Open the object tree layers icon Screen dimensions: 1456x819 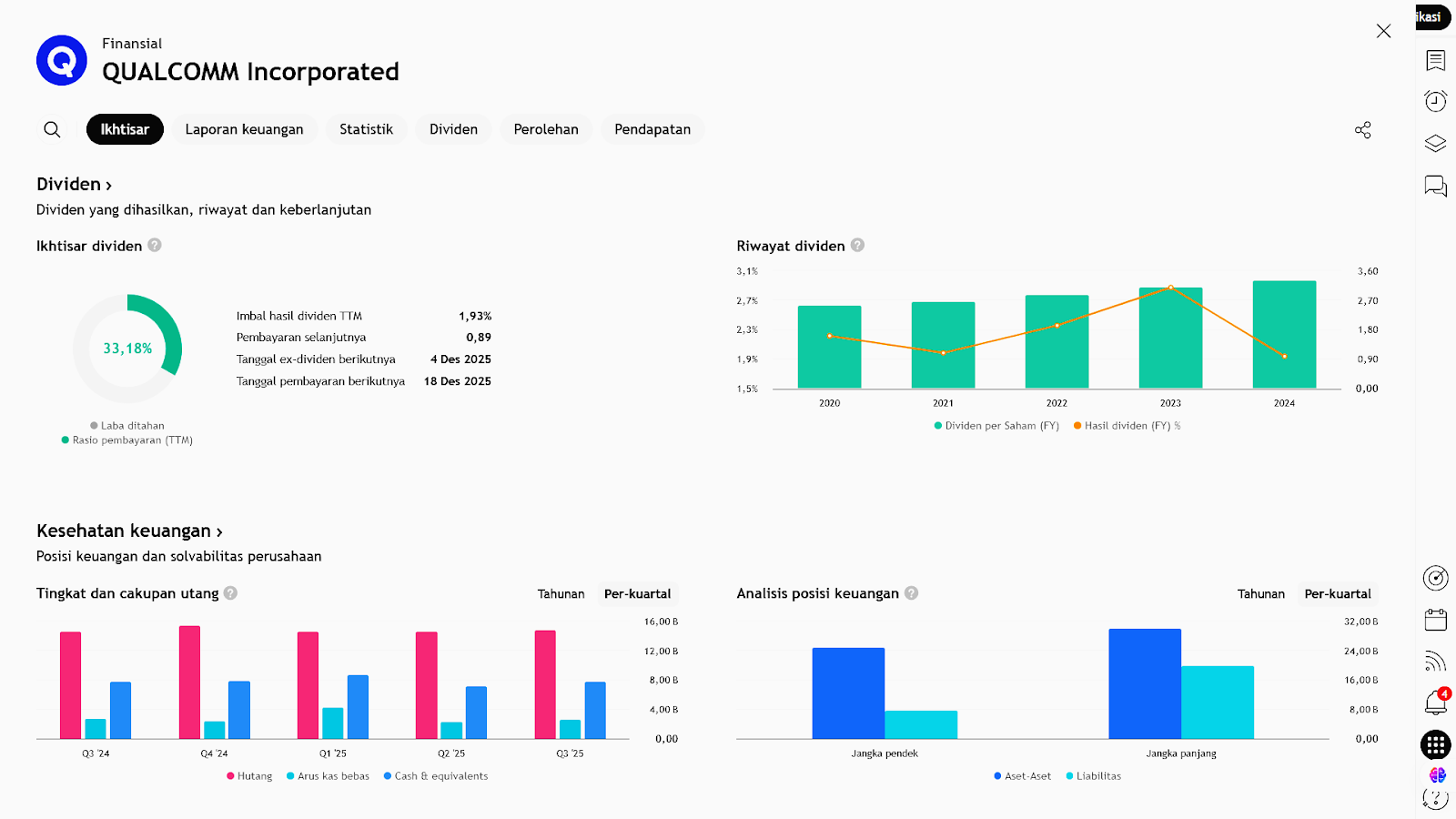pyautogui.click(x=1435, y=143)
